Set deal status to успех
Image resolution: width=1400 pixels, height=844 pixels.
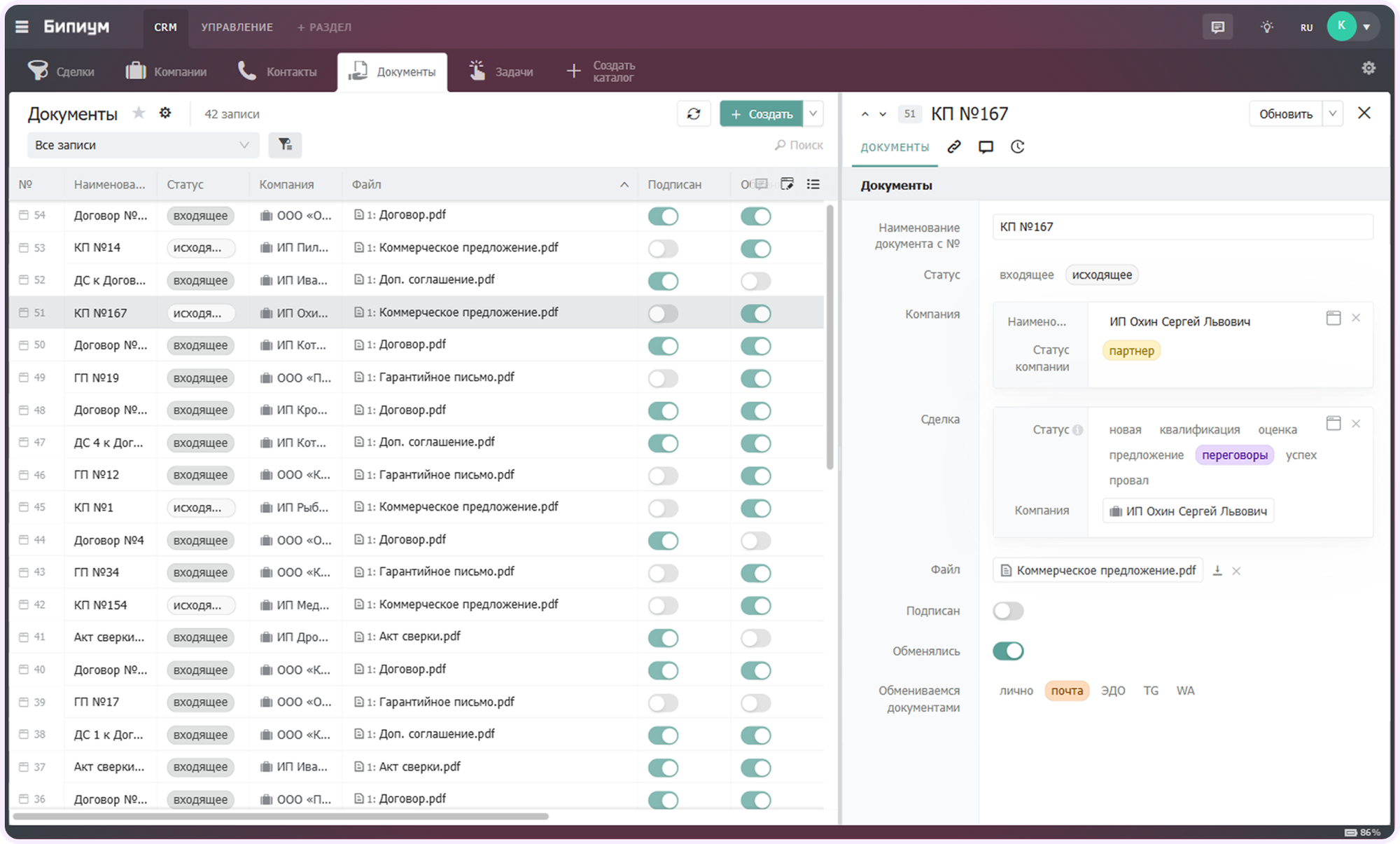[x=1301, y=455]
